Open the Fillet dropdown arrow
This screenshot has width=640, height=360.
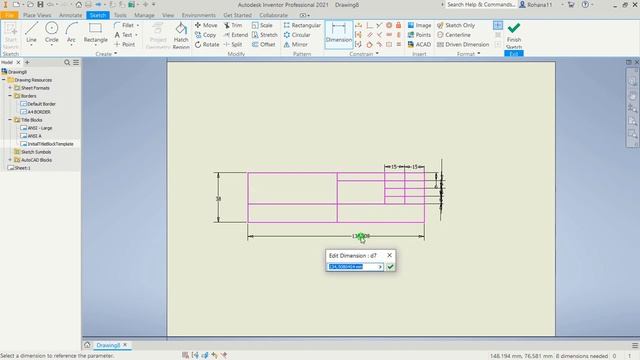point(138,25)
